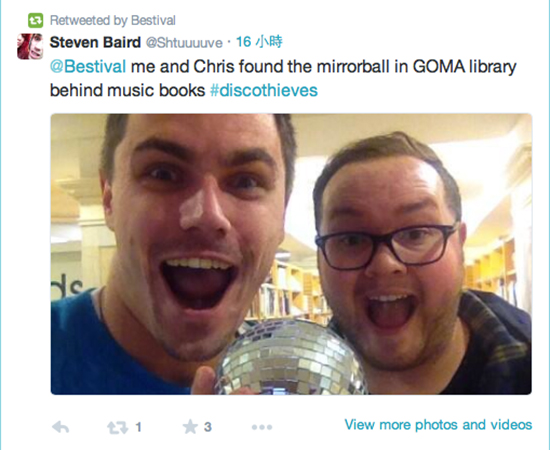This screenshot has width=550, height=450.
Task: Open the more options ellipsis
Action: pos(262,427)
